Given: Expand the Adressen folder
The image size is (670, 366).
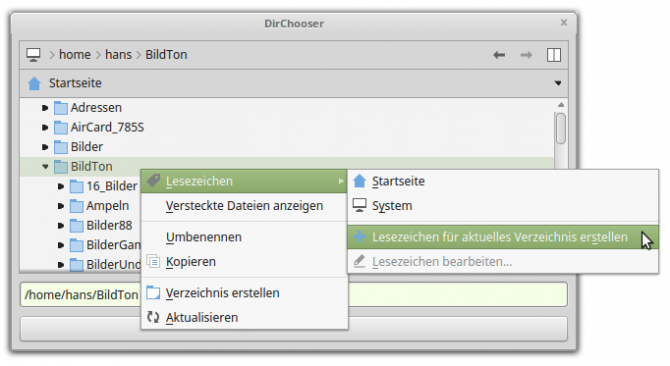Looking at the screenshot, I should pos(45,108).
